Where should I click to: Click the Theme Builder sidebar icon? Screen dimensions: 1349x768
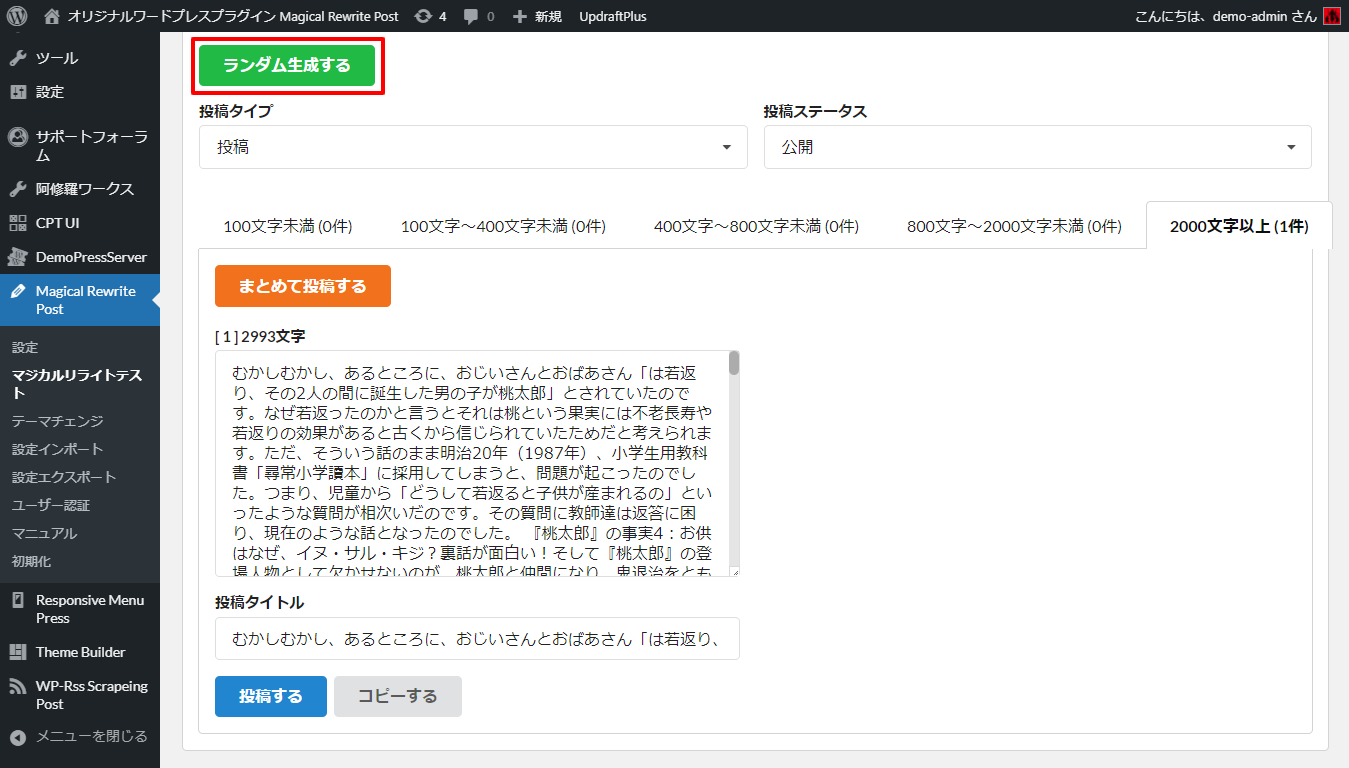[x=18, y=652]
